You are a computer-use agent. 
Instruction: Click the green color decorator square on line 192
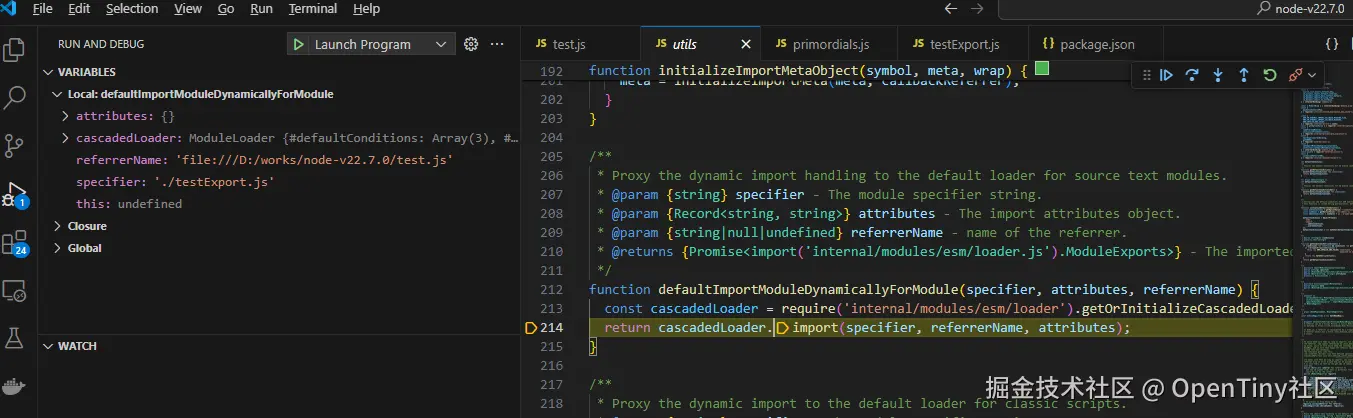pyautogui.click(x=1041, y=70)
